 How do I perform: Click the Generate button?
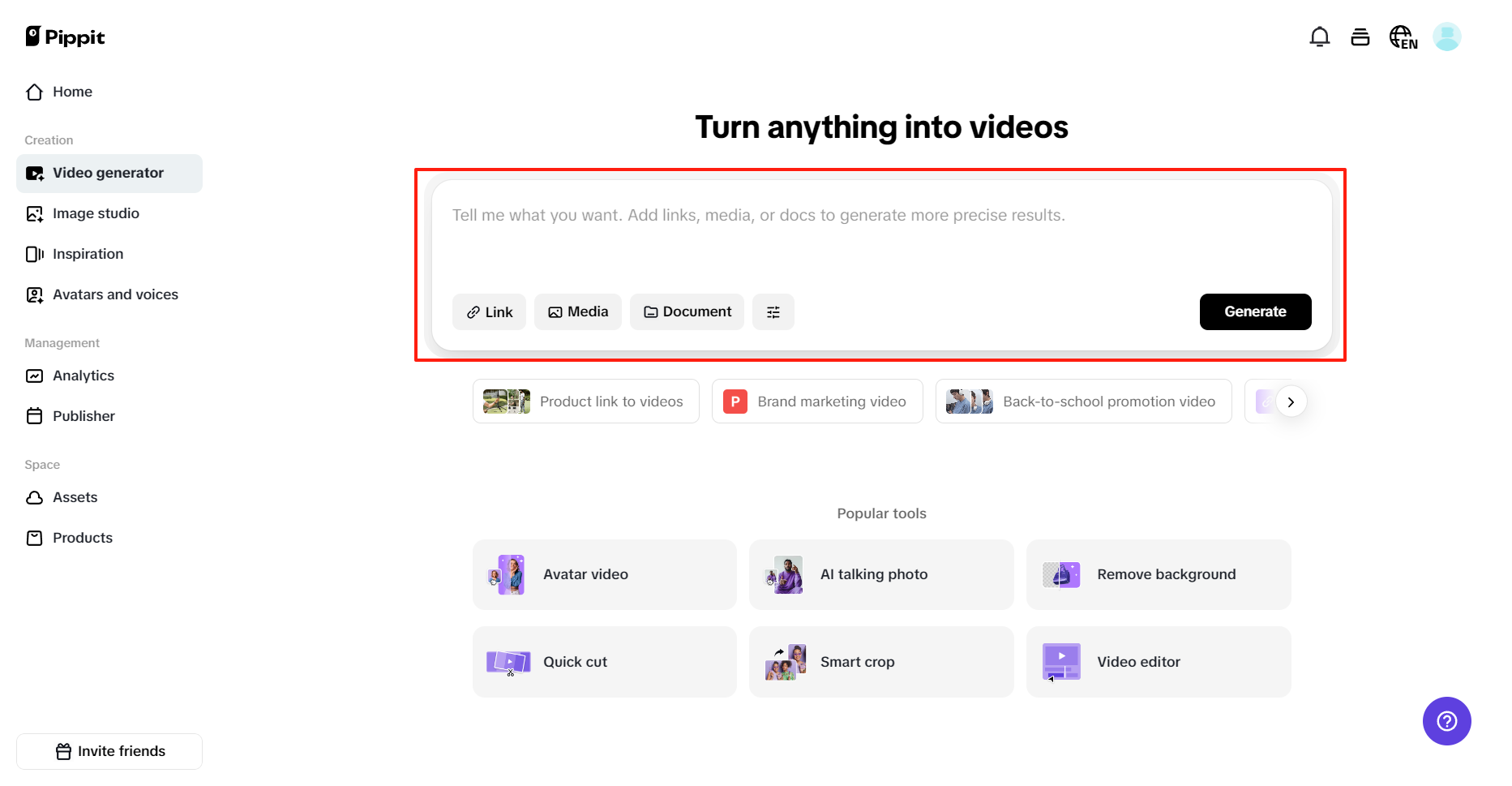(1255, 311)
